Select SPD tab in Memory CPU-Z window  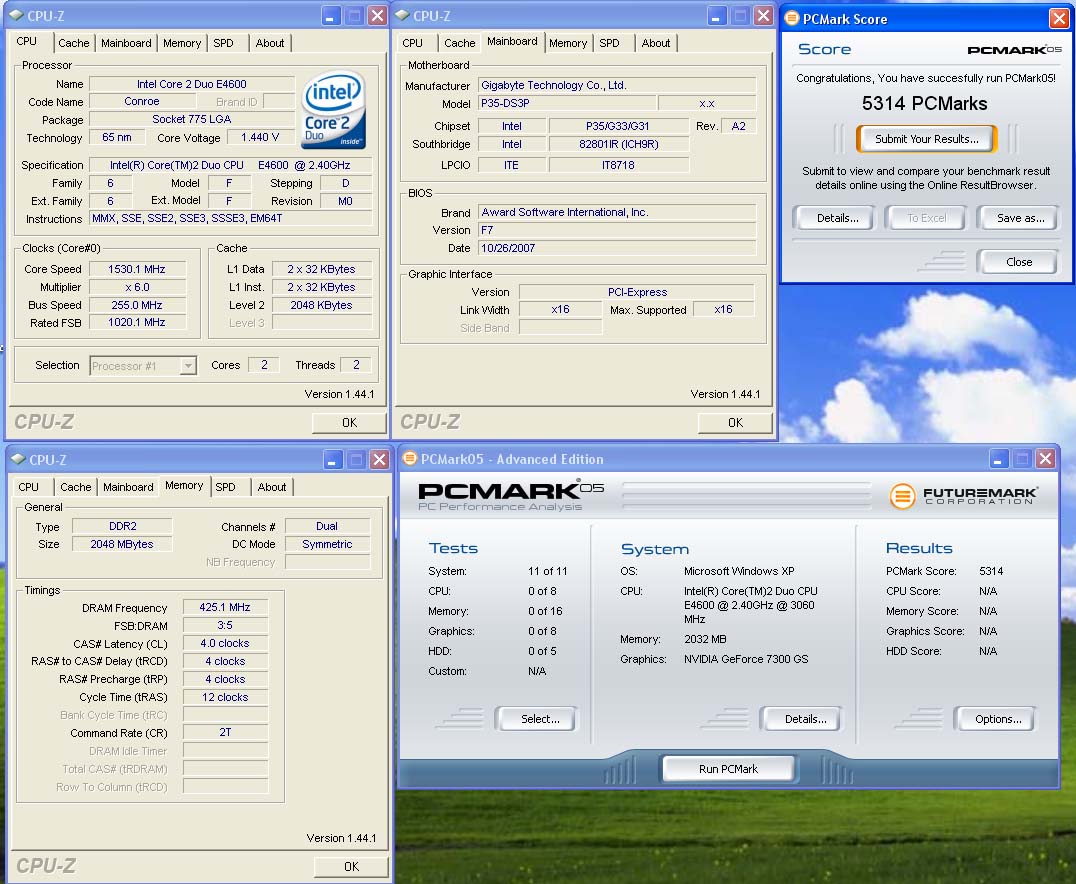tap(225, 487)
